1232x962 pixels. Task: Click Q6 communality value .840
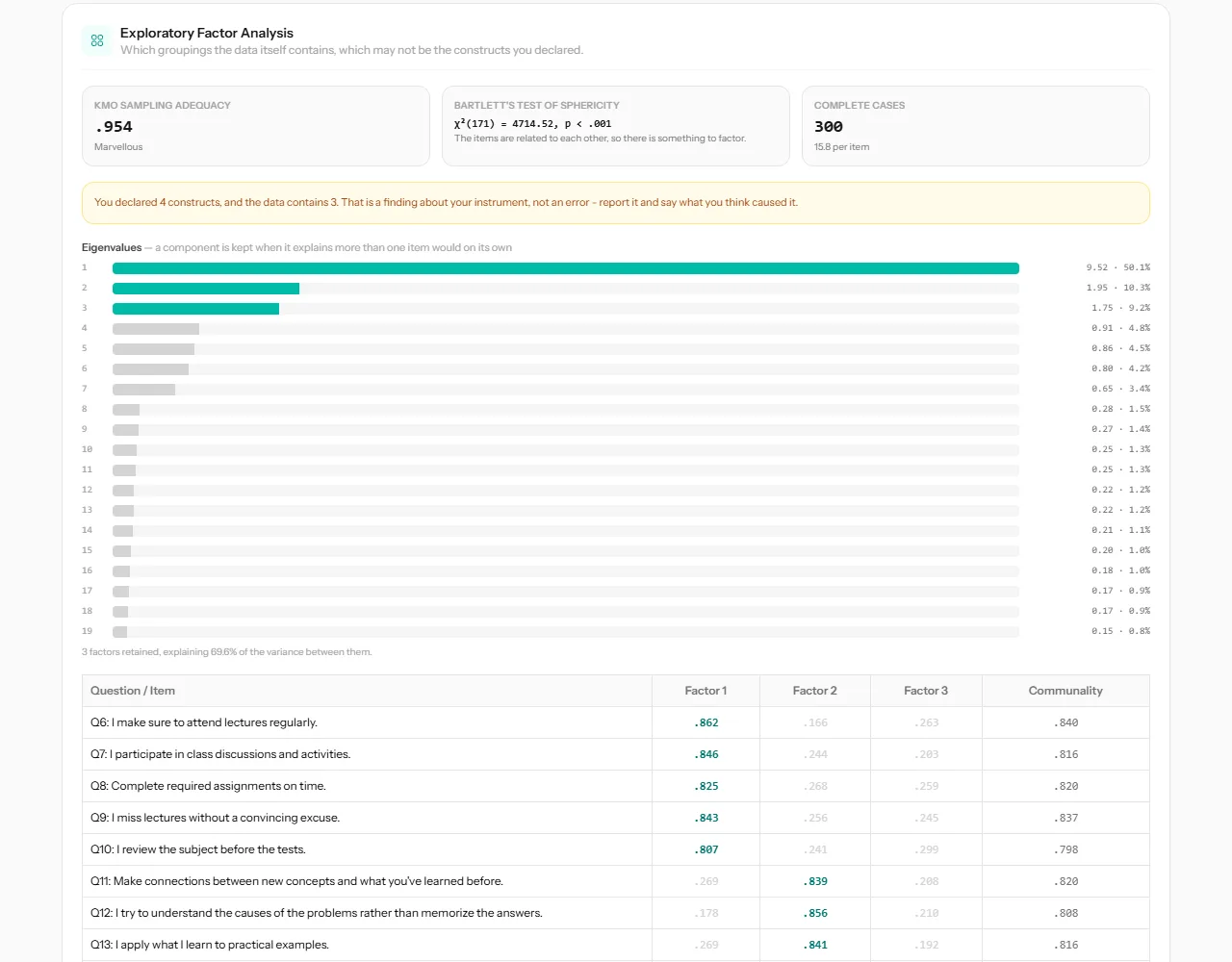(x=1065, y=722)
